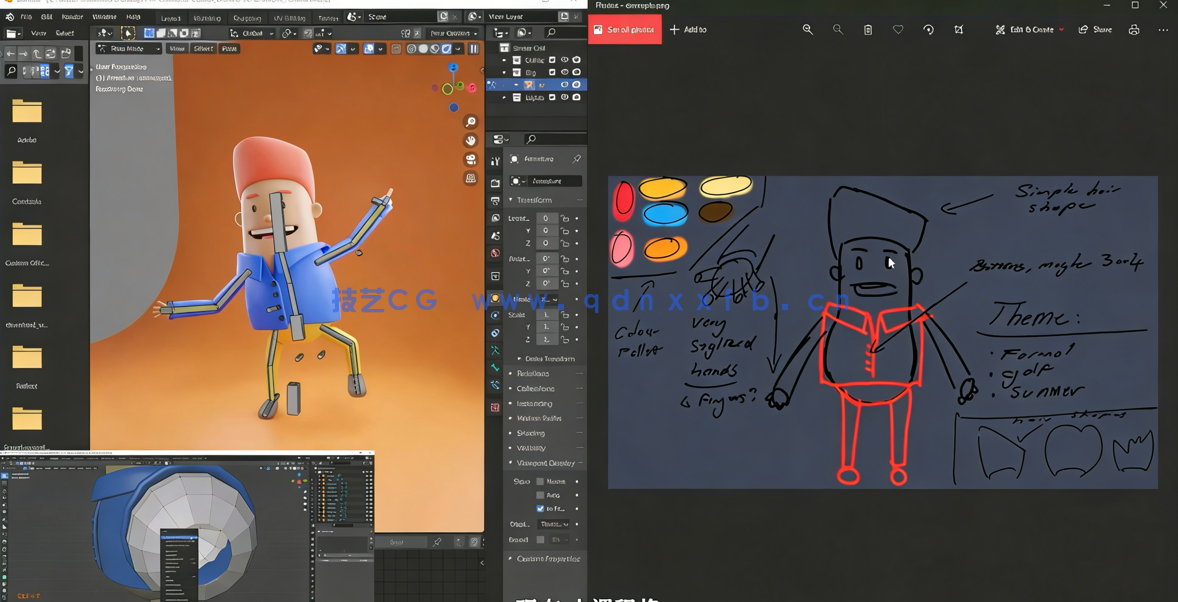Viewport: 1178px width, 602px height.
Task: Click the hand pan gizmo in viewport
Action: [x=470, y=141]
